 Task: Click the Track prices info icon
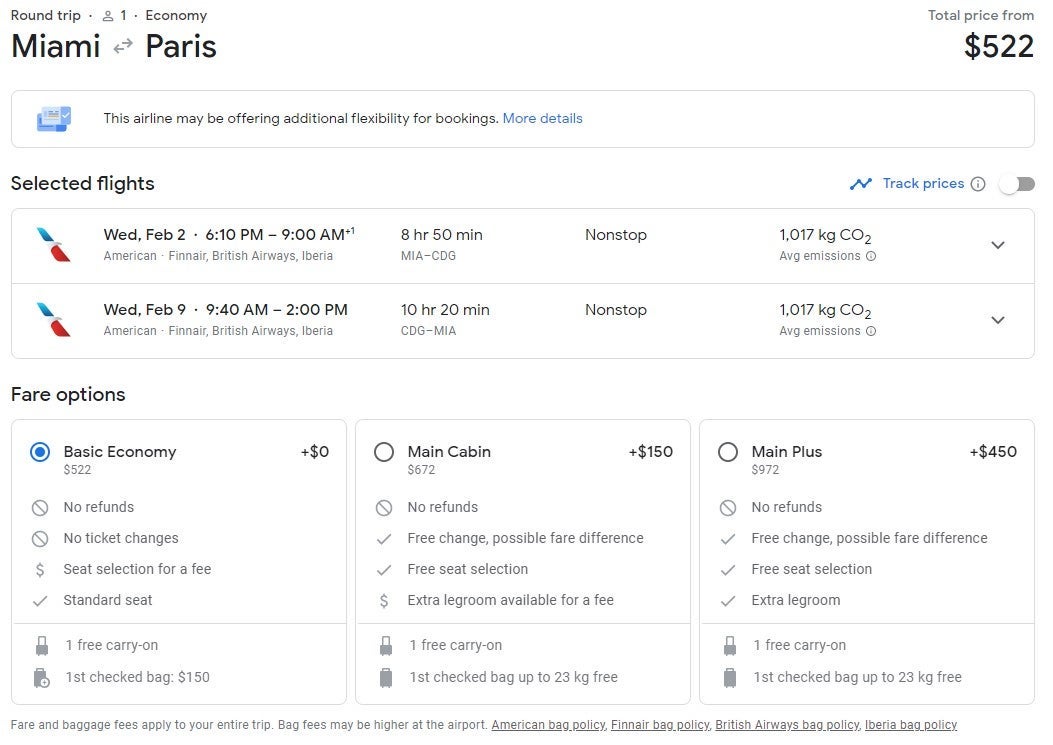click(978, 184)
